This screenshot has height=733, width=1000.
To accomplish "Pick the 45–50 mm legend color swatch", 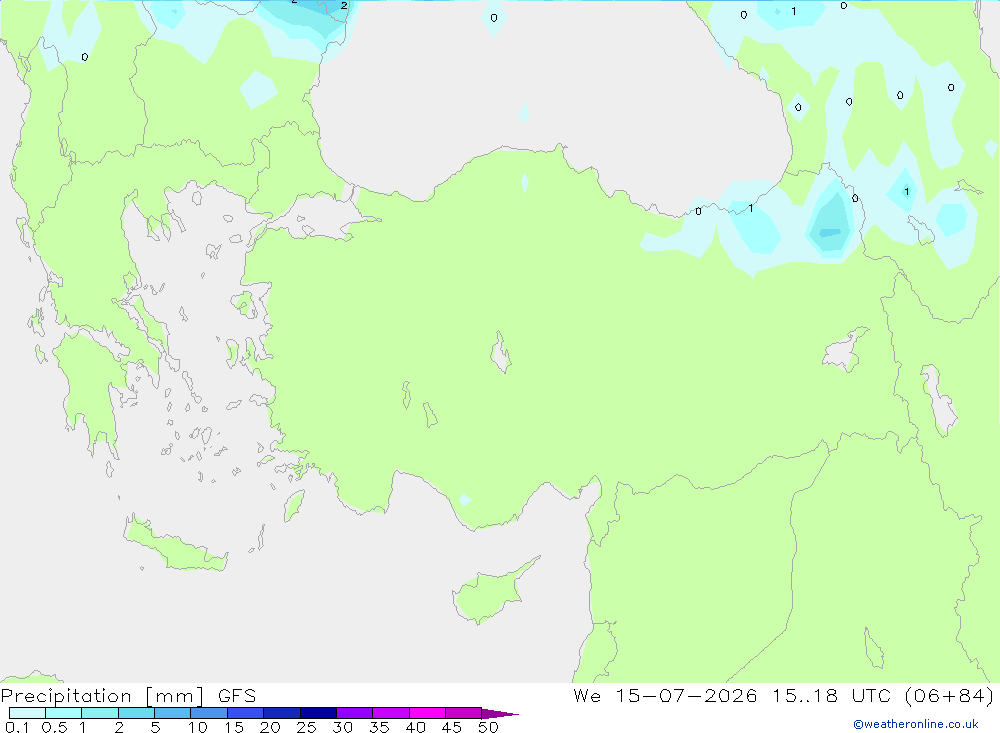I will coord(463,713).
